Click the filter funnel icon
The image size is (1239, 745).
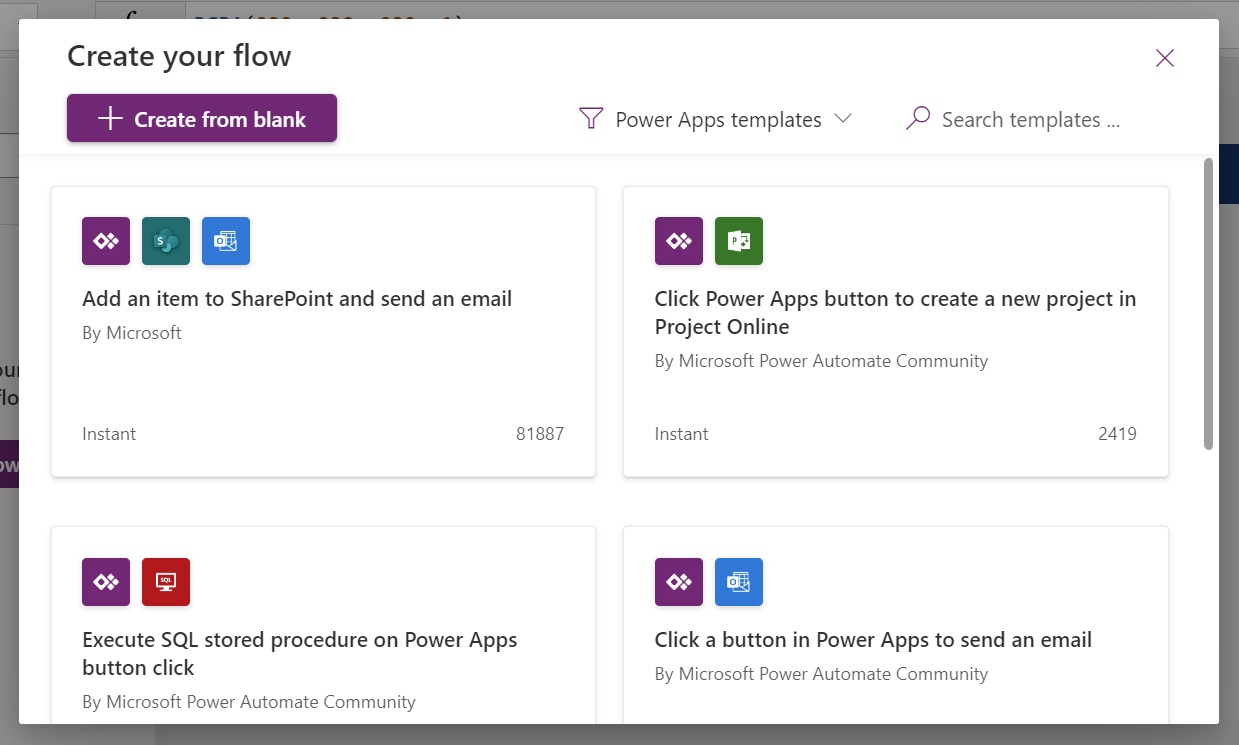coord(591,118)
